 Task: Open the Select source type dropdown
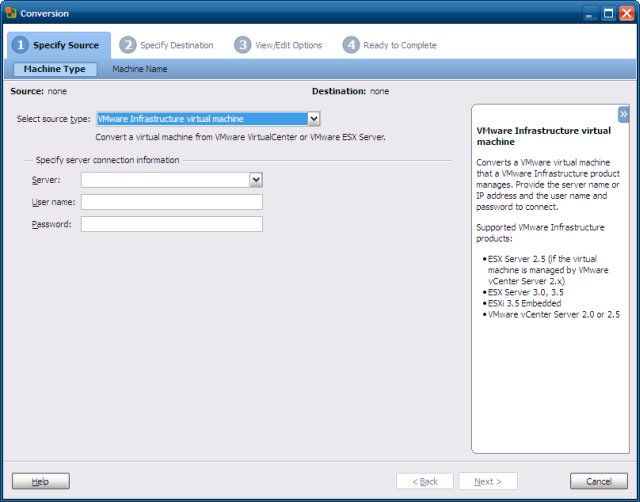313,119
